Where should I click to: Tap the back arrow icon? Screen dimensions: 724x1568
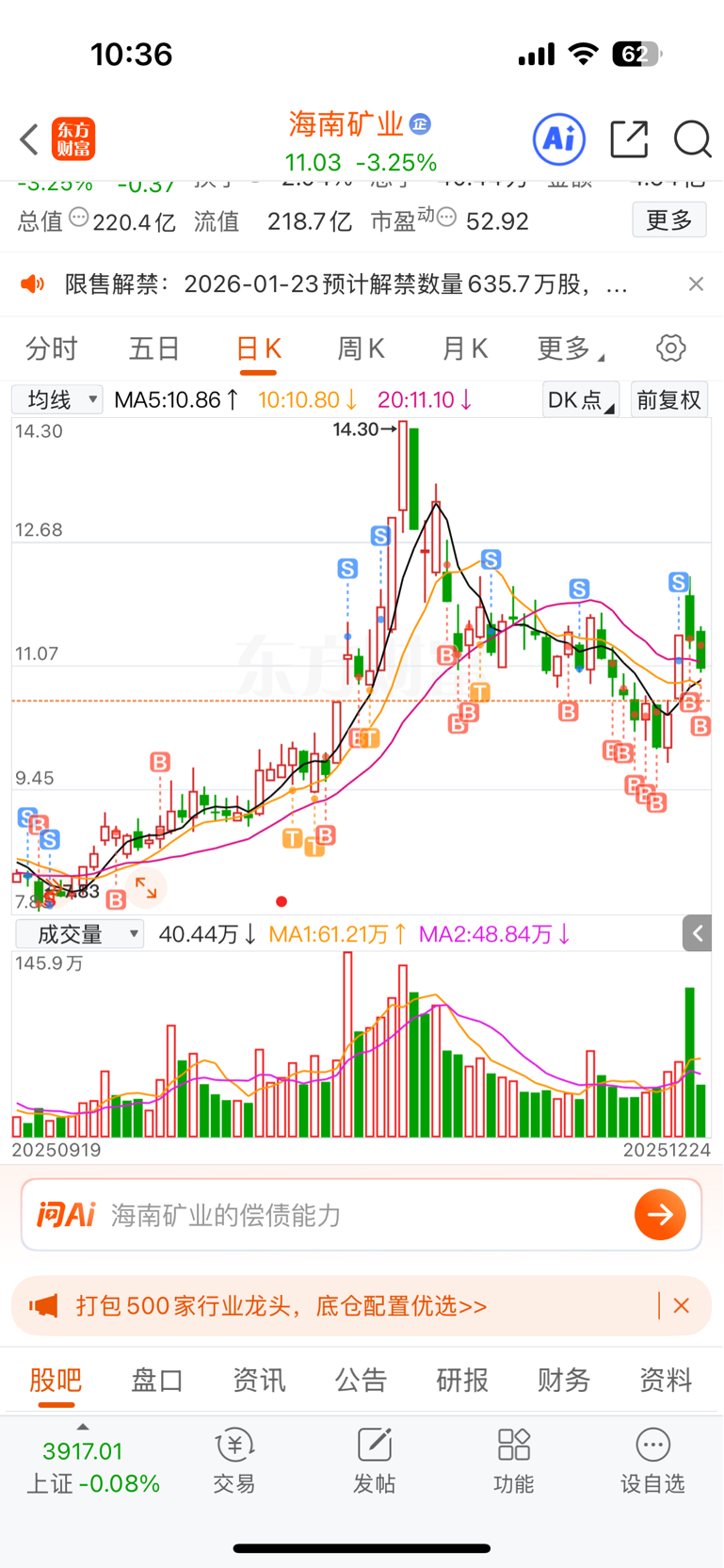coord(29,139)
